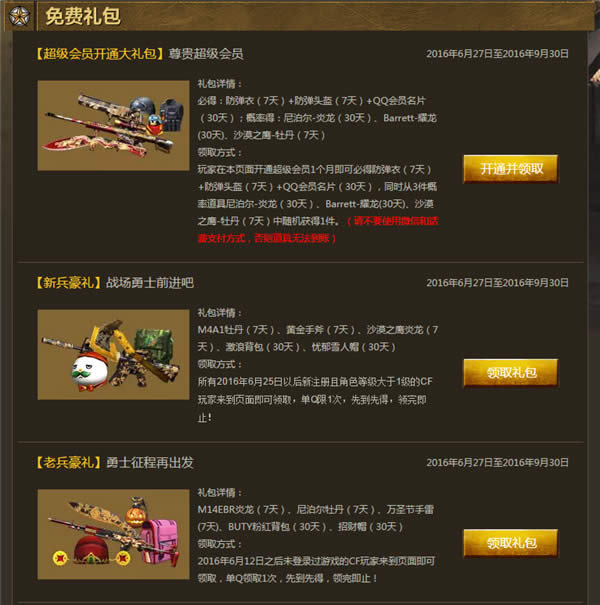Click 领取礼包 for the 老兵豪礼 pack
The image size is (600, 605).
pos(510,543)
